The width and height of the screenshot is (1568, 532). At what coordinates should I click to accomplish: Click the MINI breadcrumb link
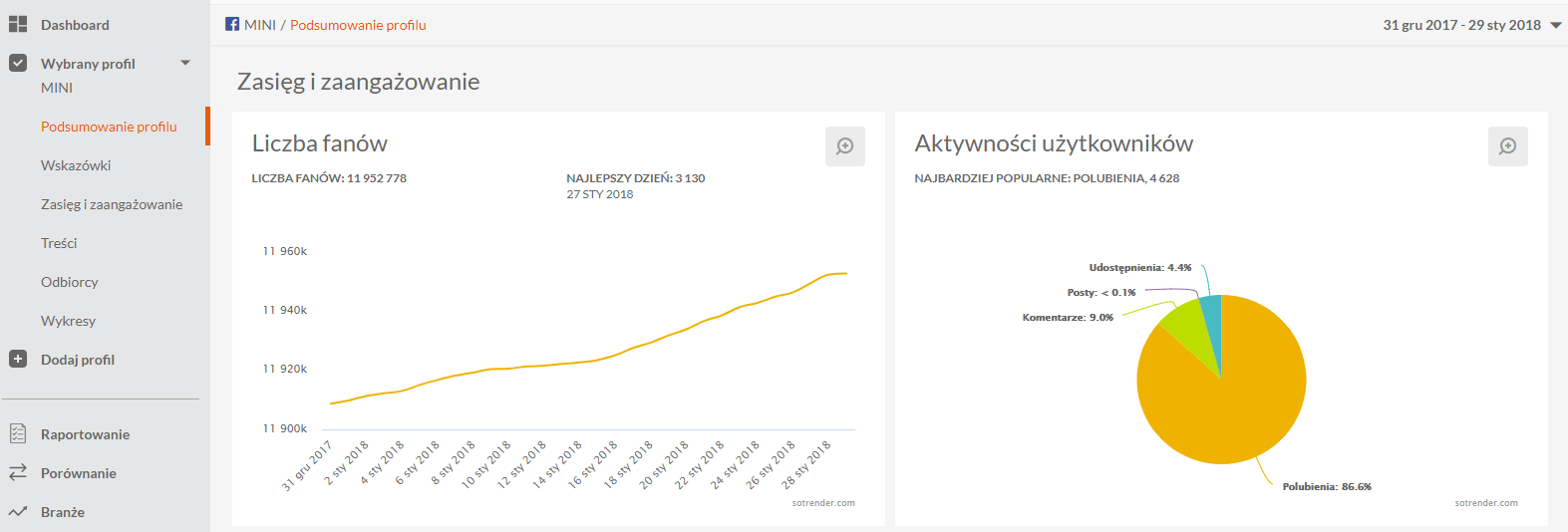(x=260, y=25)
